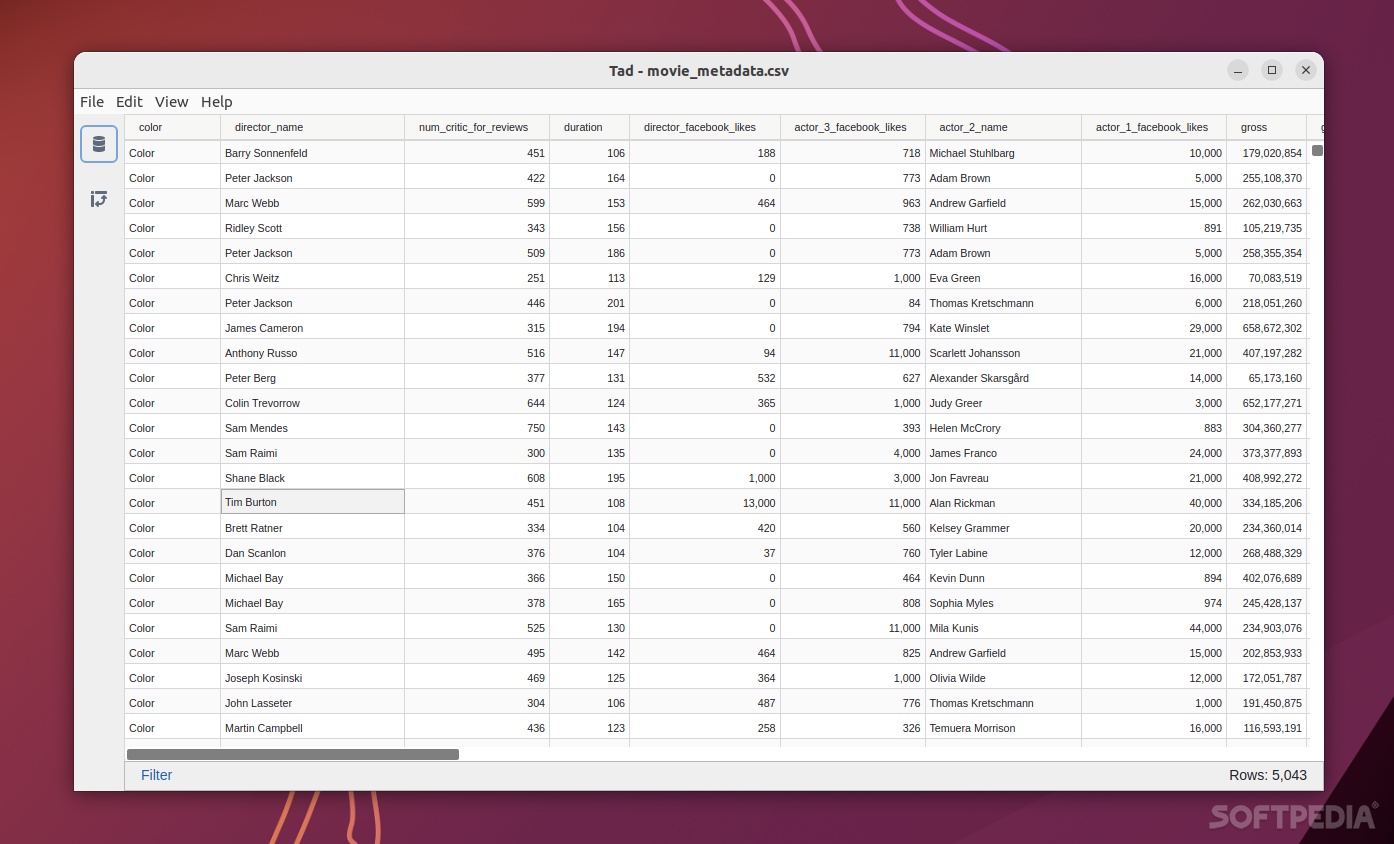Click the Ridley Scott director cell
The height and width of the screenshot is (844, 1394).
[x=312, y=228]
